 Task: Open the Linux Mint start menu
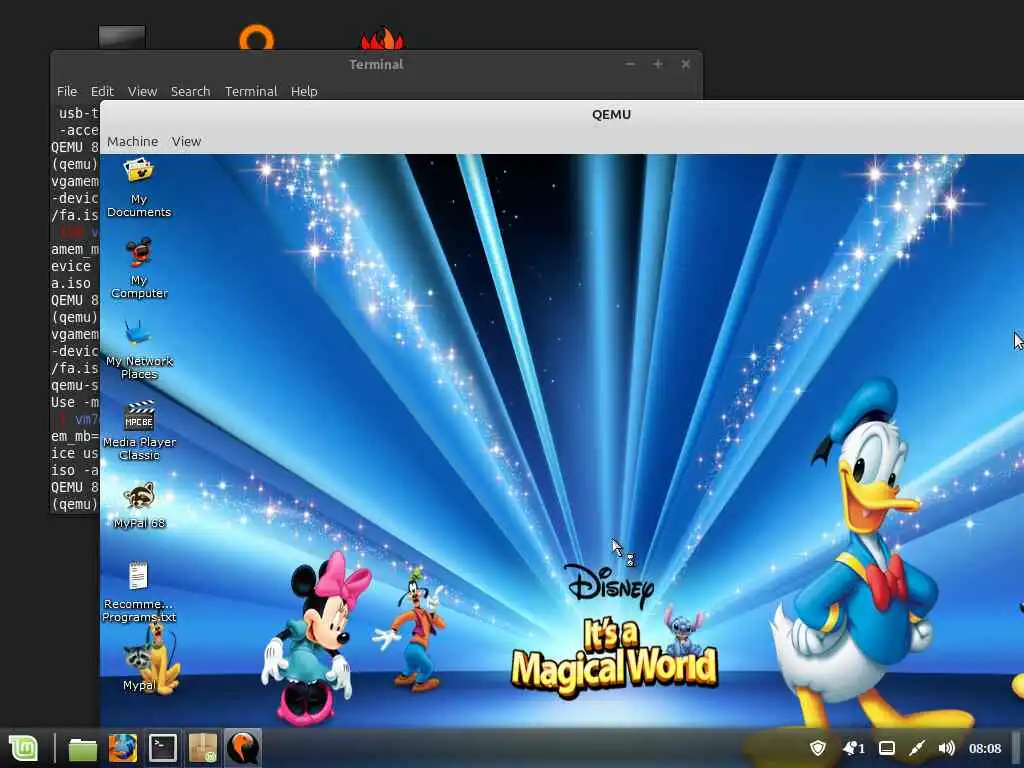[x=24, y=748]
